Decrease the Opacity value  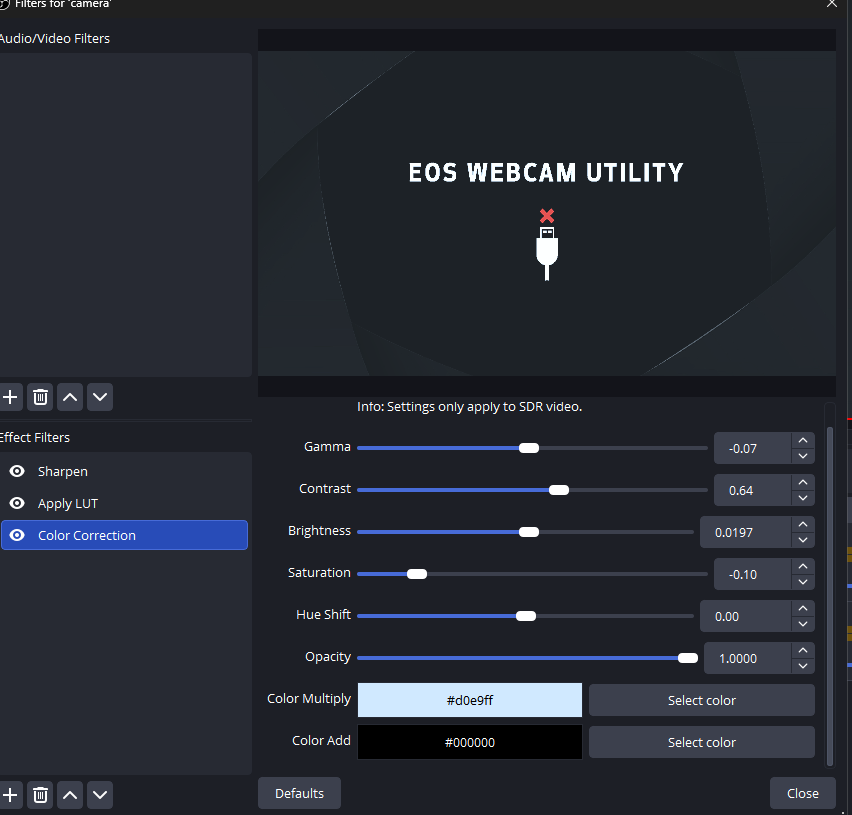803,666
